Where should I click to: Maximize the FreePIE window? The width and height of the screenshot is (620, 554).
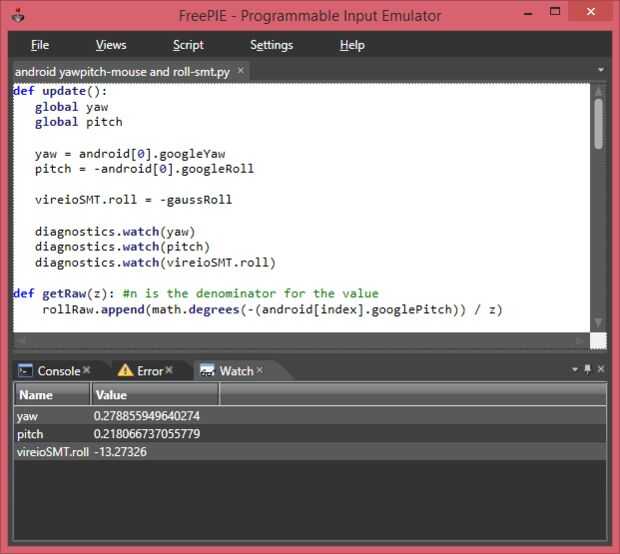(555, 12)
